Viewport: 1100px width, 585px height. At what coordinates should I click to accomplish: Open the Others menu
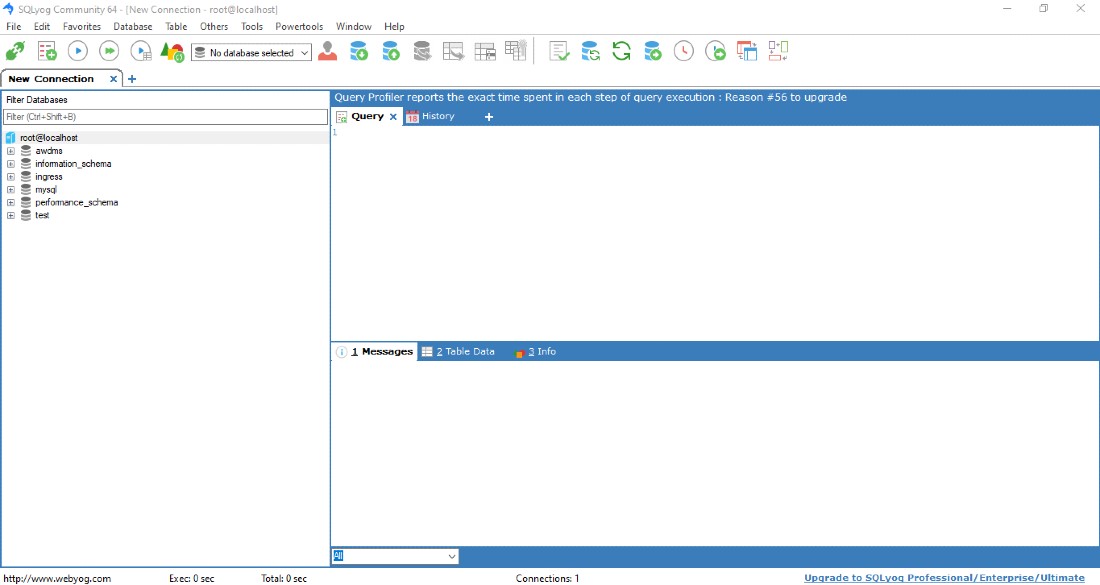coord(214,27)
